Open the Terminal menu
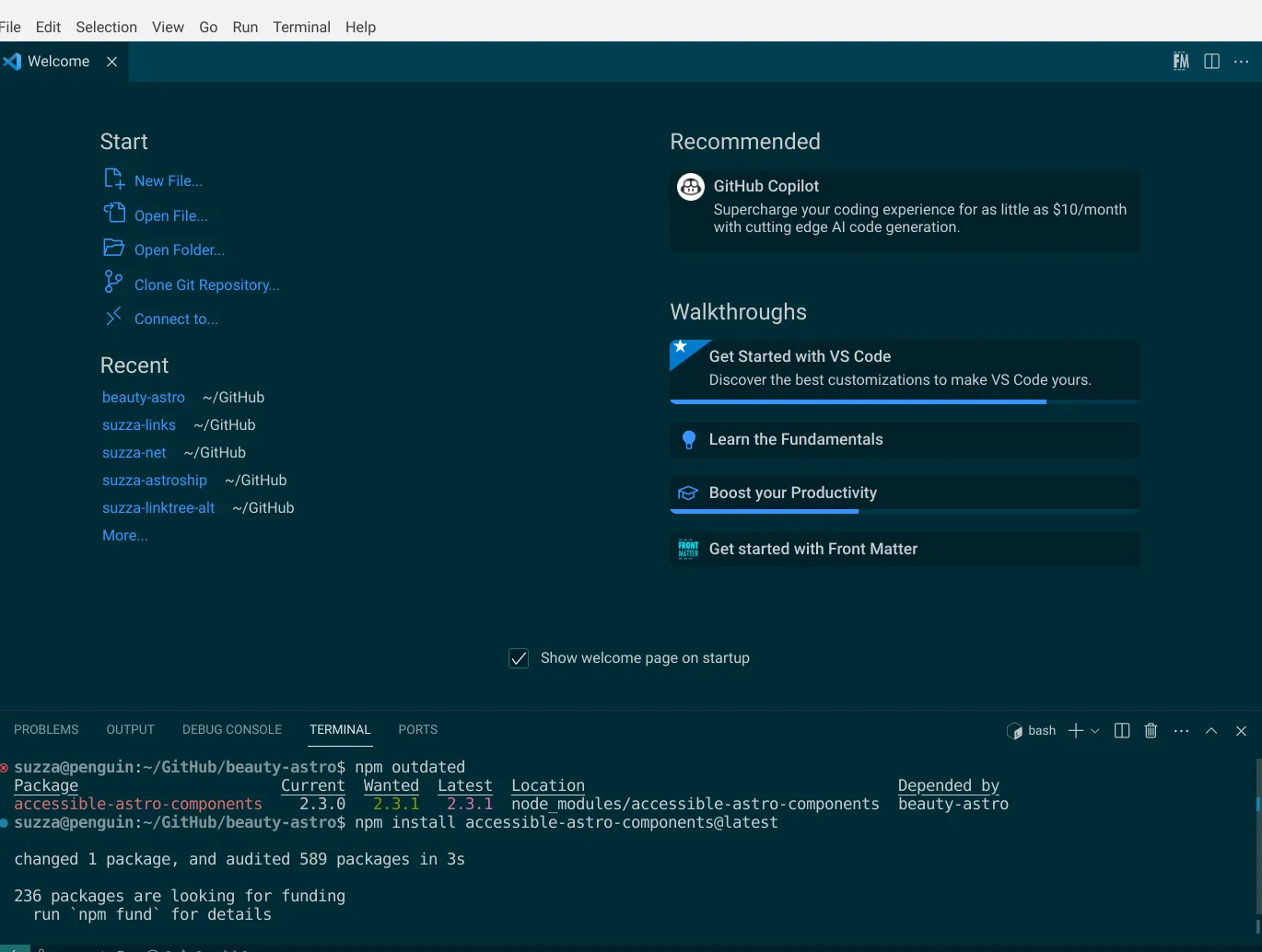Viewport: 1262px width, 952px height. (301, 27)
